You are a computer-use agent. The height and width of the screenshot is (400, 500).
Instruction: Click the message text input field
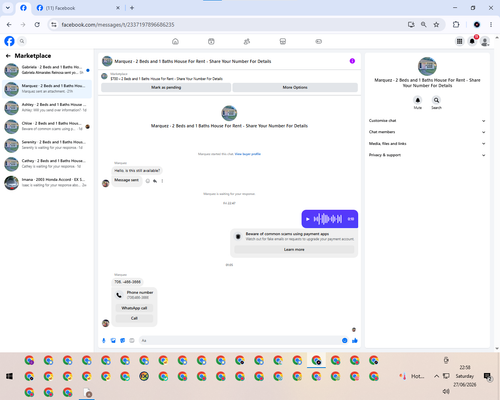coord(240,340)
